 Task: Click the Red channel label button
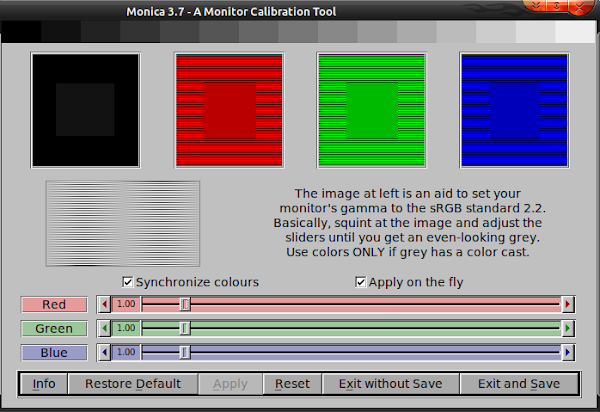[54, 305]
